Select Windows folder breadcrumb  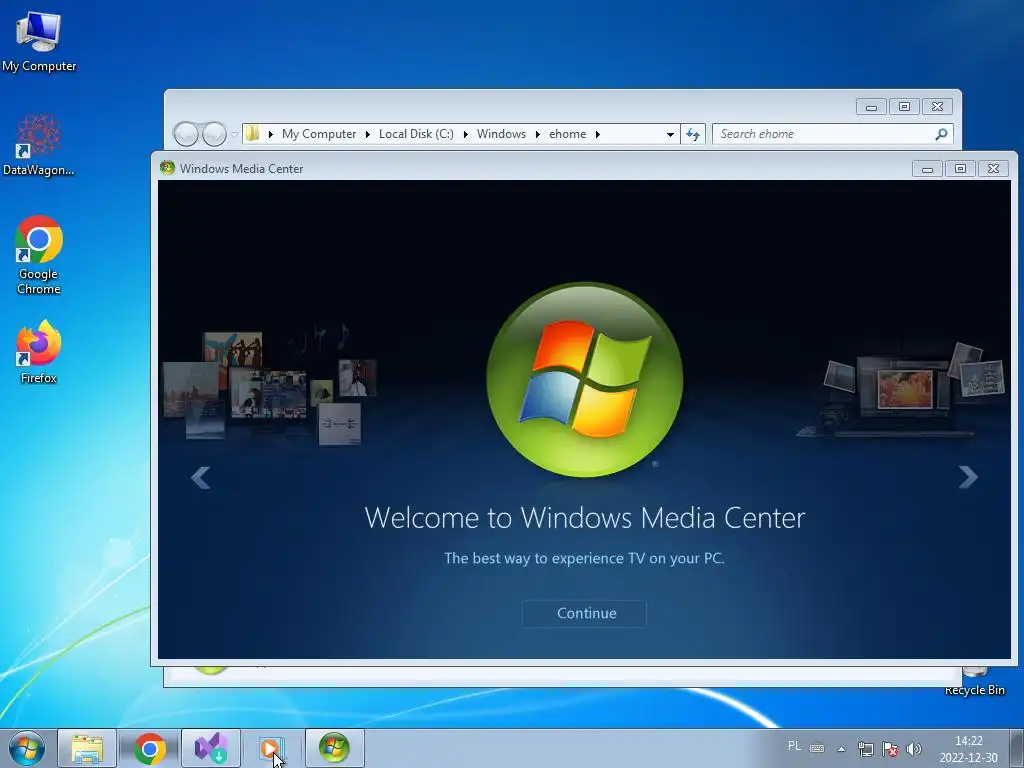click(x=501, y=134)
